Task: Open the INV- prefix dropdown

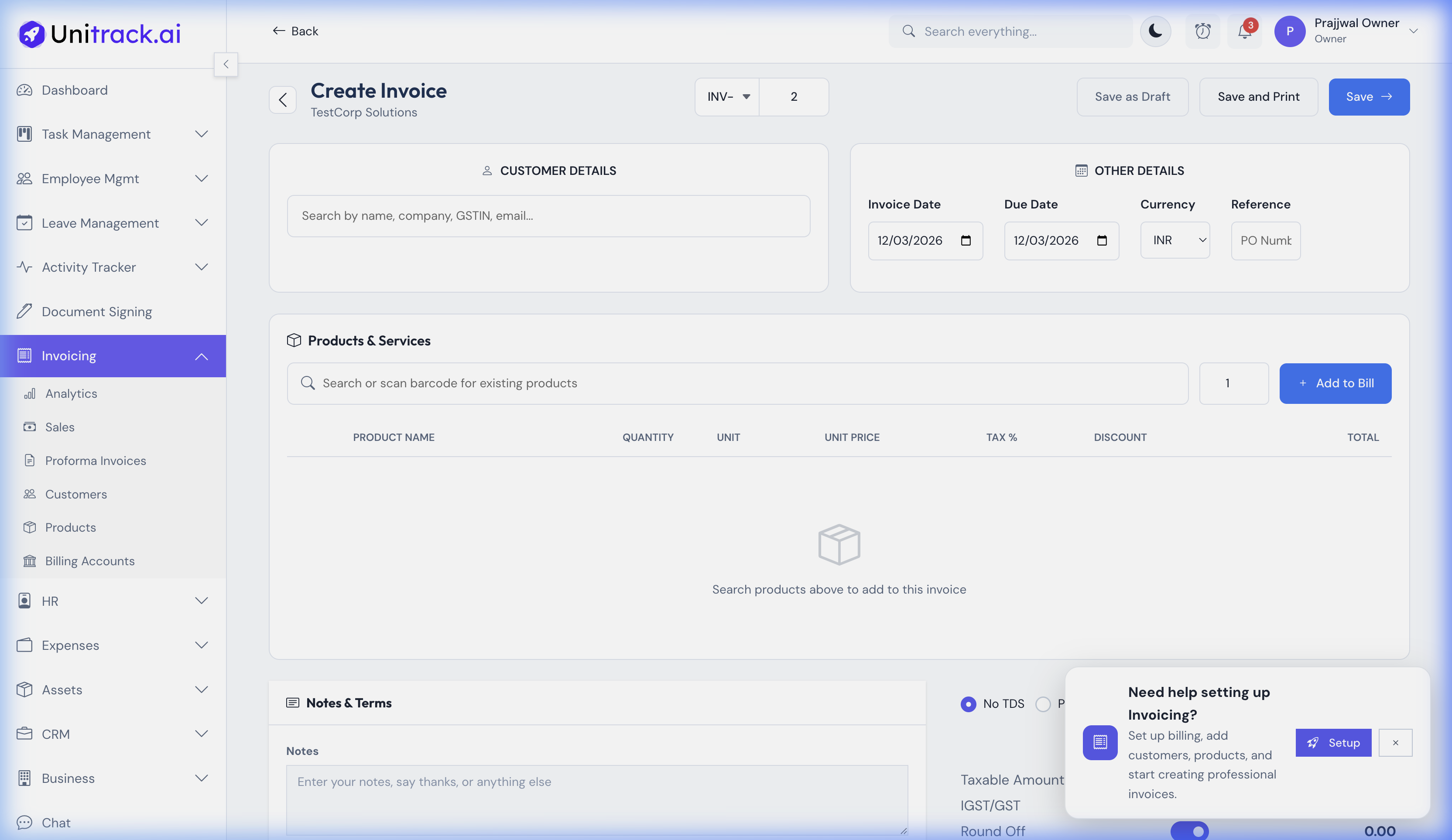Action: [x=726, y=97]
